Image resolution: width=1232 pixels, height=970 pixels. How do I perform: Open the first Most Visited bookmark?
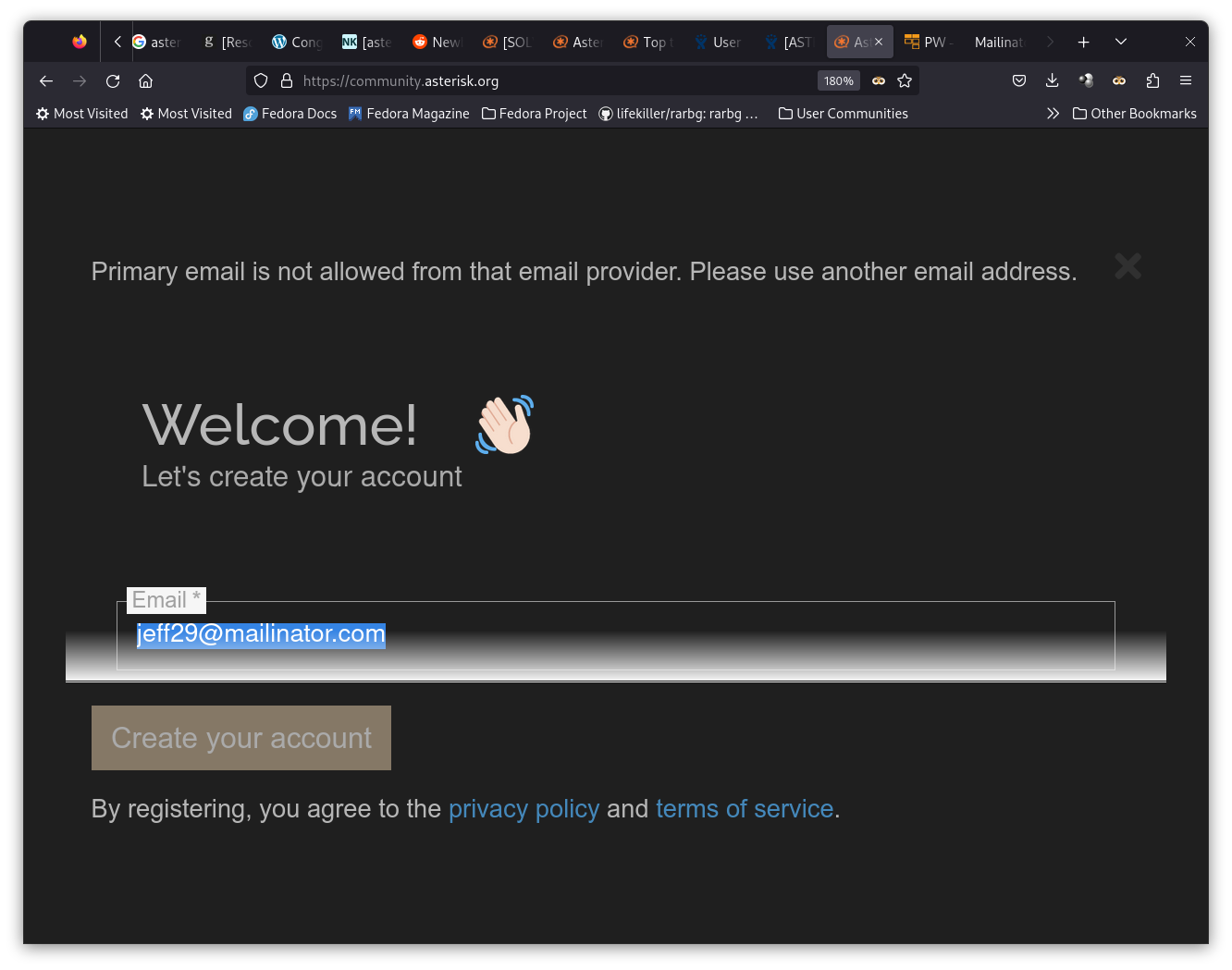point(82,114)
